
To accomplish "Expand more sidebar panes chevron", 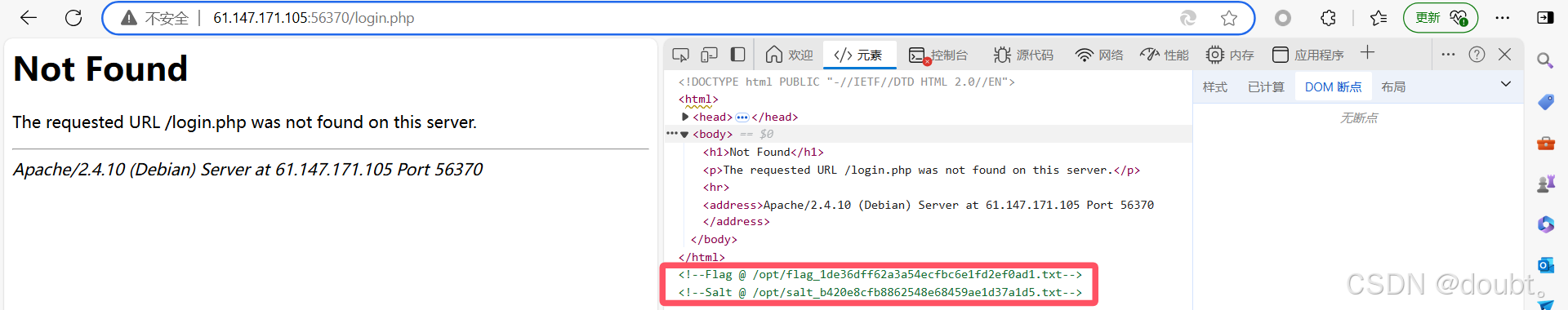I will click(1506, 84).
